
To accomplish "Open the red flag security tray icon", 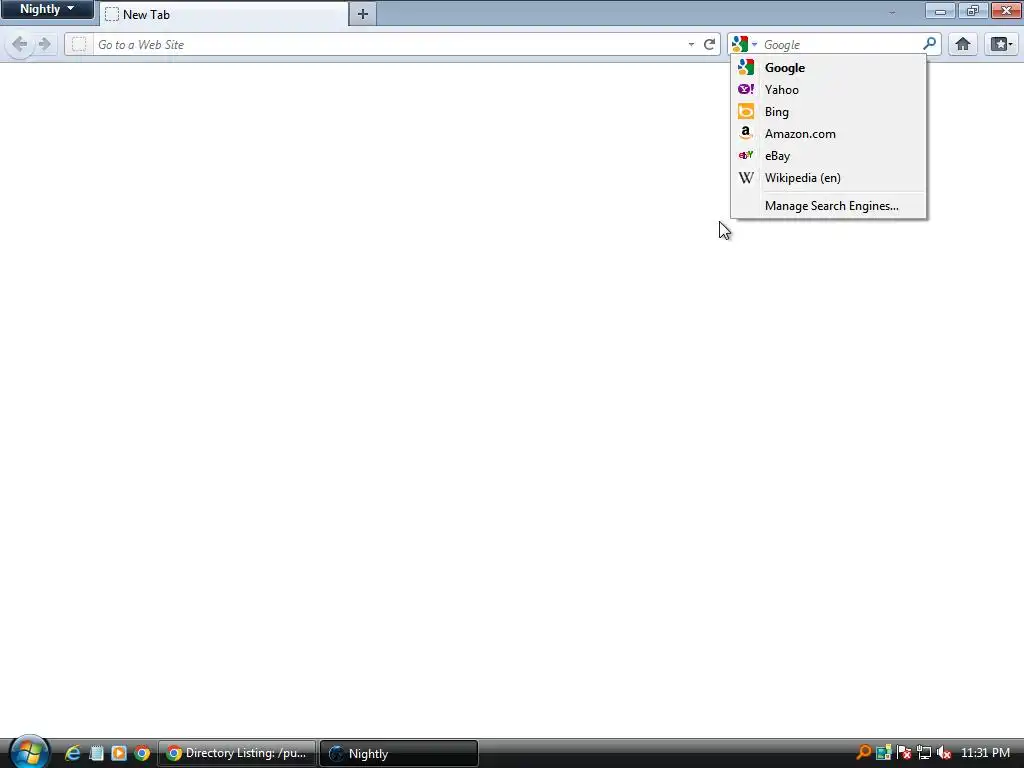I will coord(904,753).
